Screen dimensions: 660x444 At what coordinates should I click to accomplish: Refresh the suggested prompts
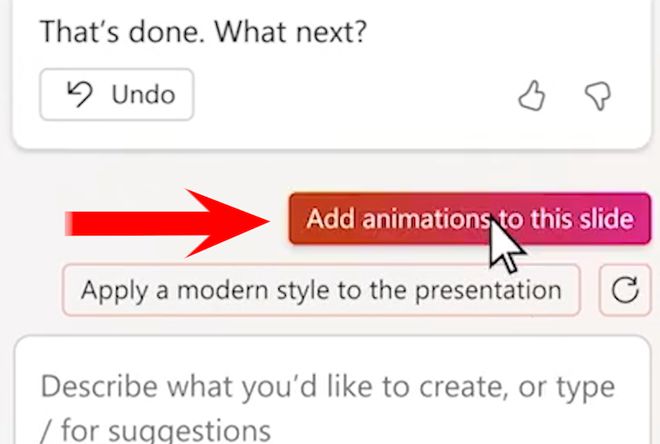coord(625,291)
